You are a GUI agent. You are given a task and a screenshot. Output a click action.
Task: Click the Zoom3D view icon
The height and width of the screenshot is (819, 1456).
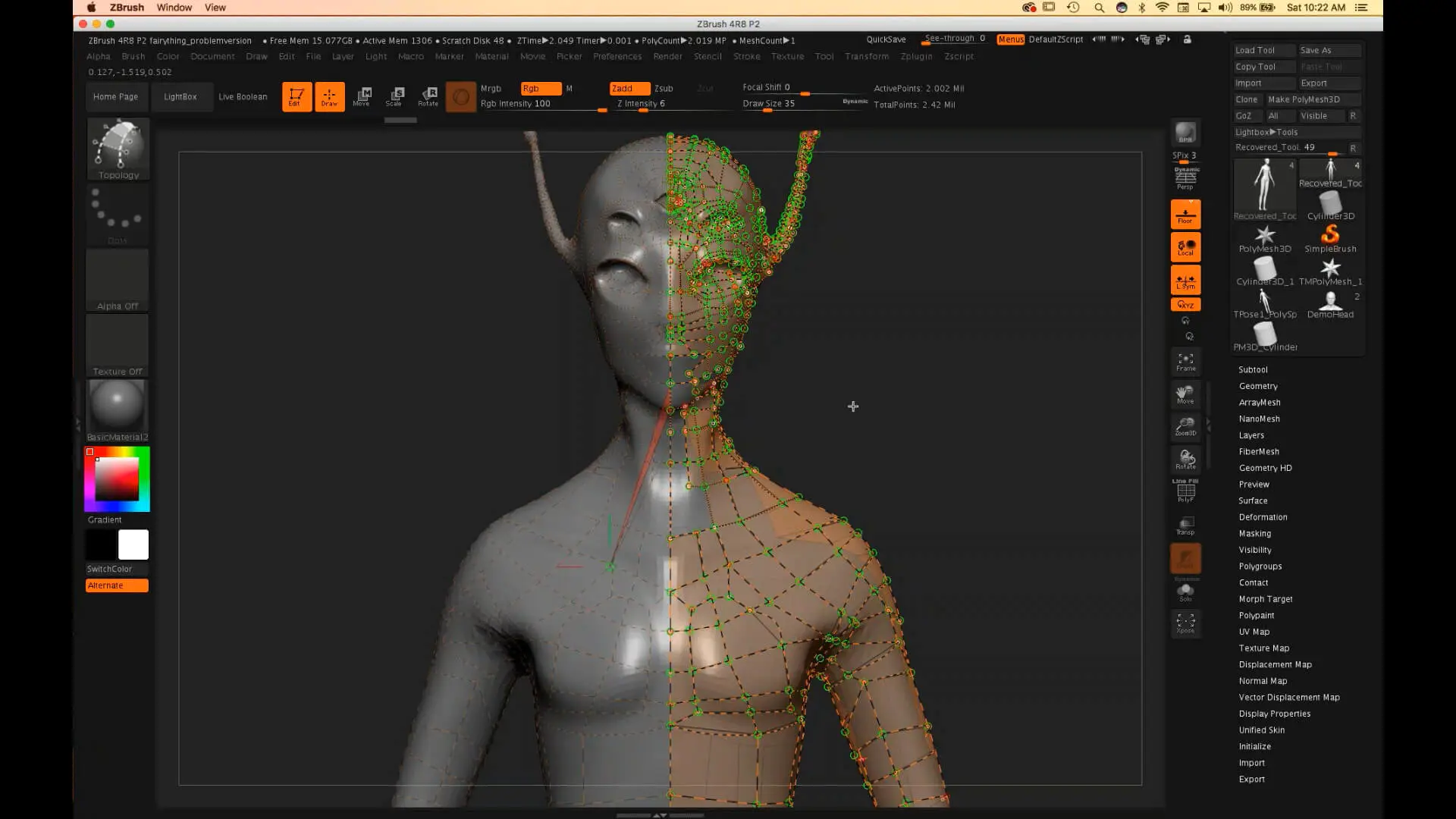[1185, 427]
